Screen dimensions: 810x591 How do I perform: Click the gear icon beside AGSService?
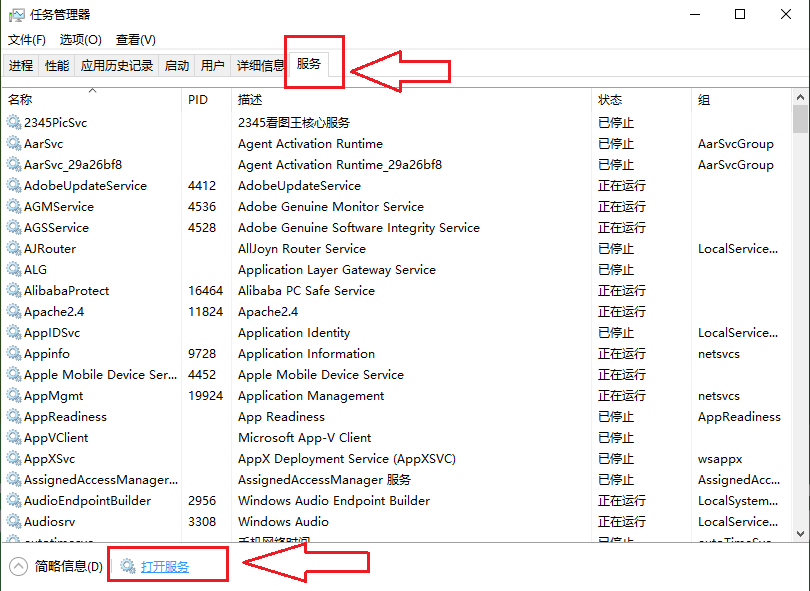point(13,227)
